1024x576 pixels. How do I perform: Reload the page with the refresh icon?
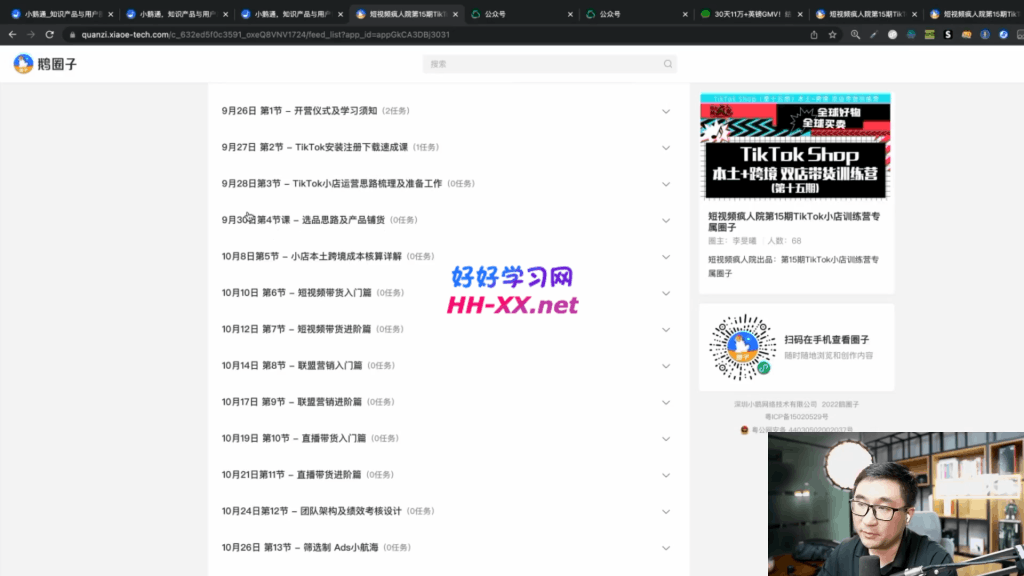coord(50,35)
